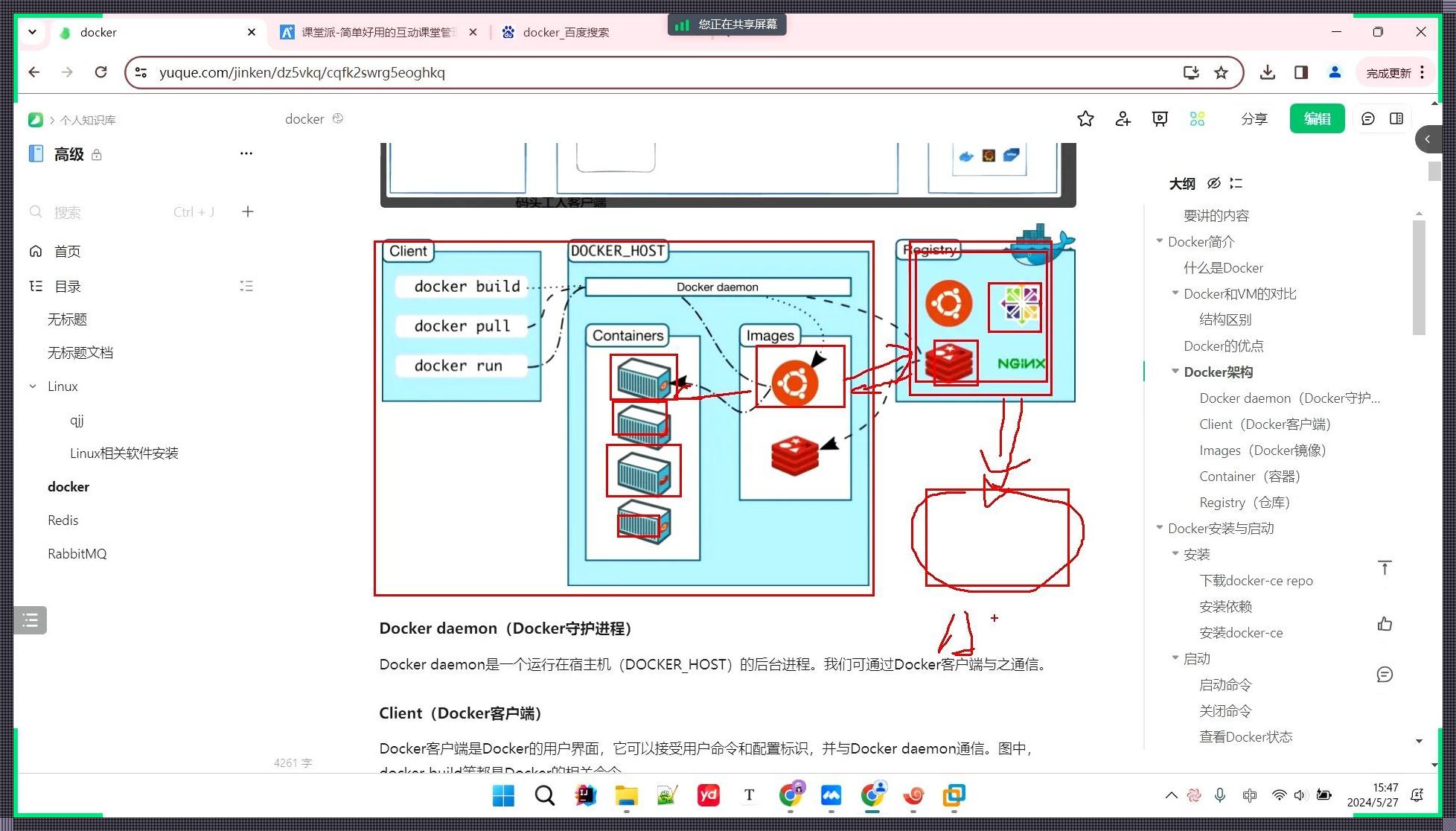Select the docker browser tab

click(156, 32)
